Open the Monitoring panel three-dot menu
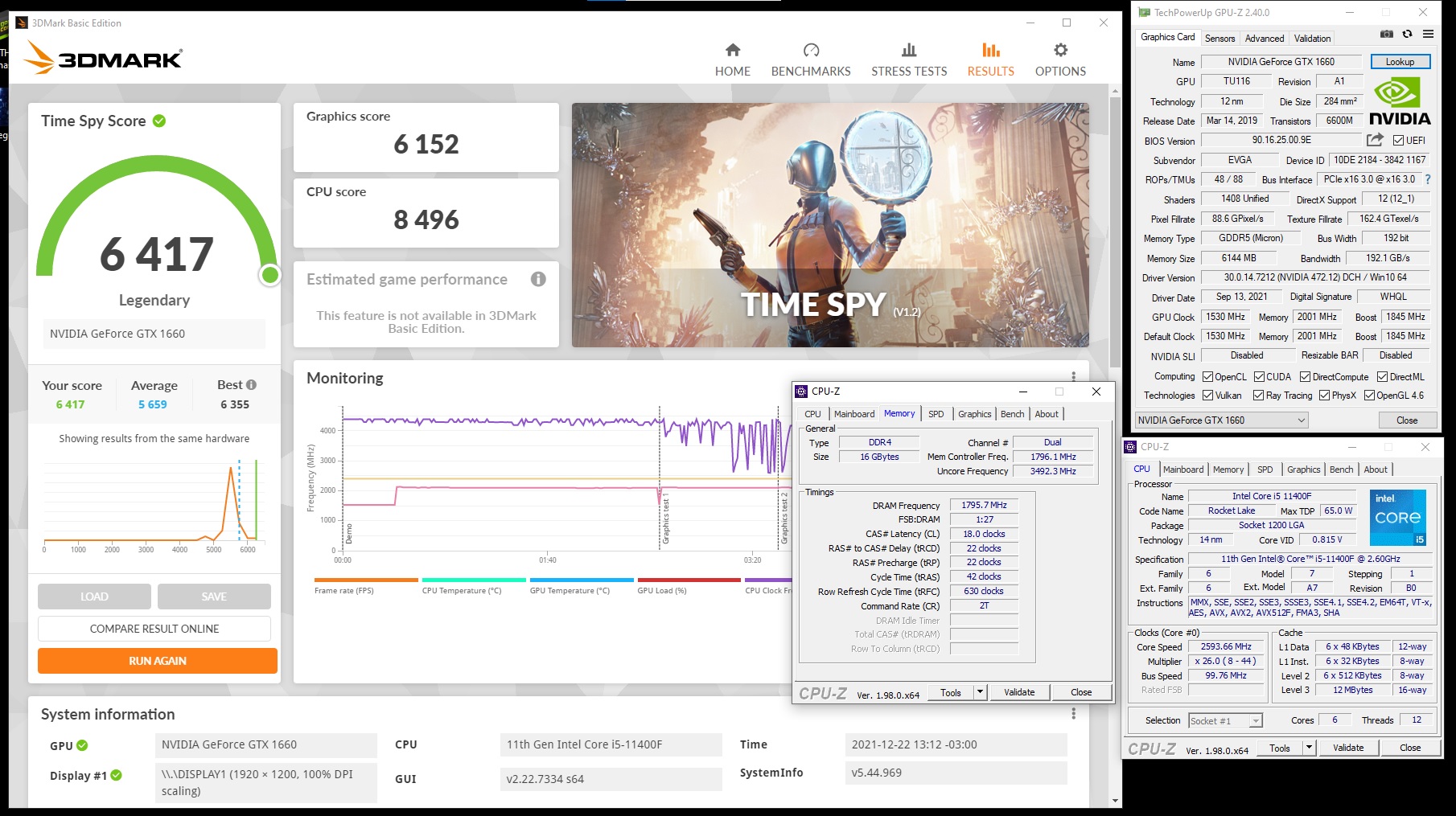Viewport: 1456px width, 816px height. point(1073,377)
